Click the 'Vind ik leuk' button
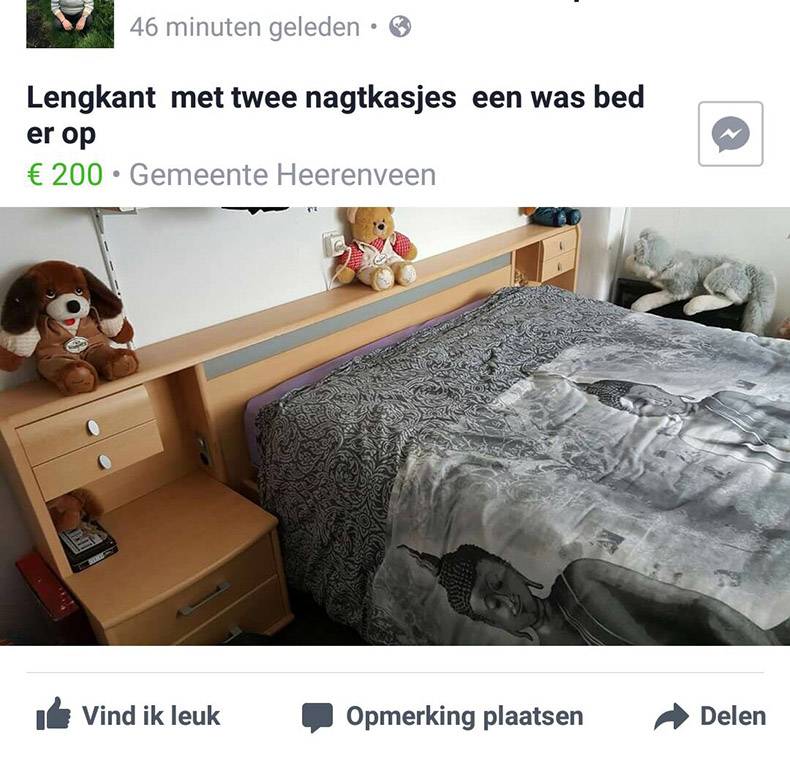This screenshot has width=790, height=760. [x=128, y=715]
